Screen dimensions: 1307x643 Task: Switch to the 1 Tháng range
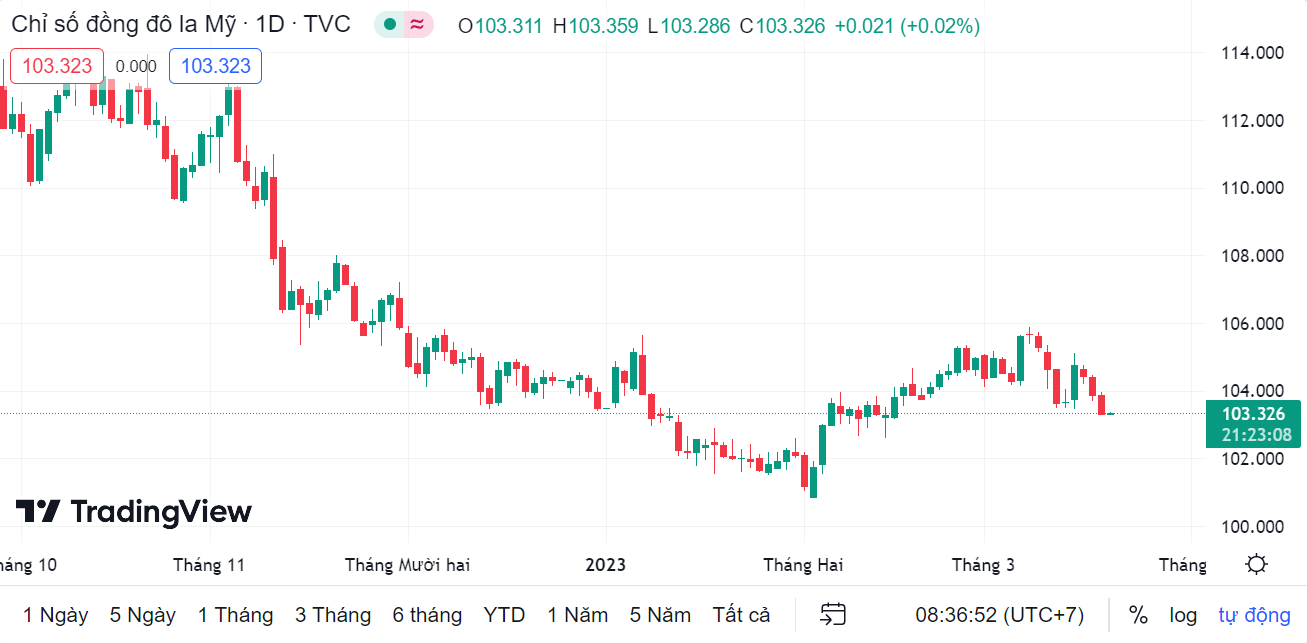pyautogui.click(x=235, y=614)
